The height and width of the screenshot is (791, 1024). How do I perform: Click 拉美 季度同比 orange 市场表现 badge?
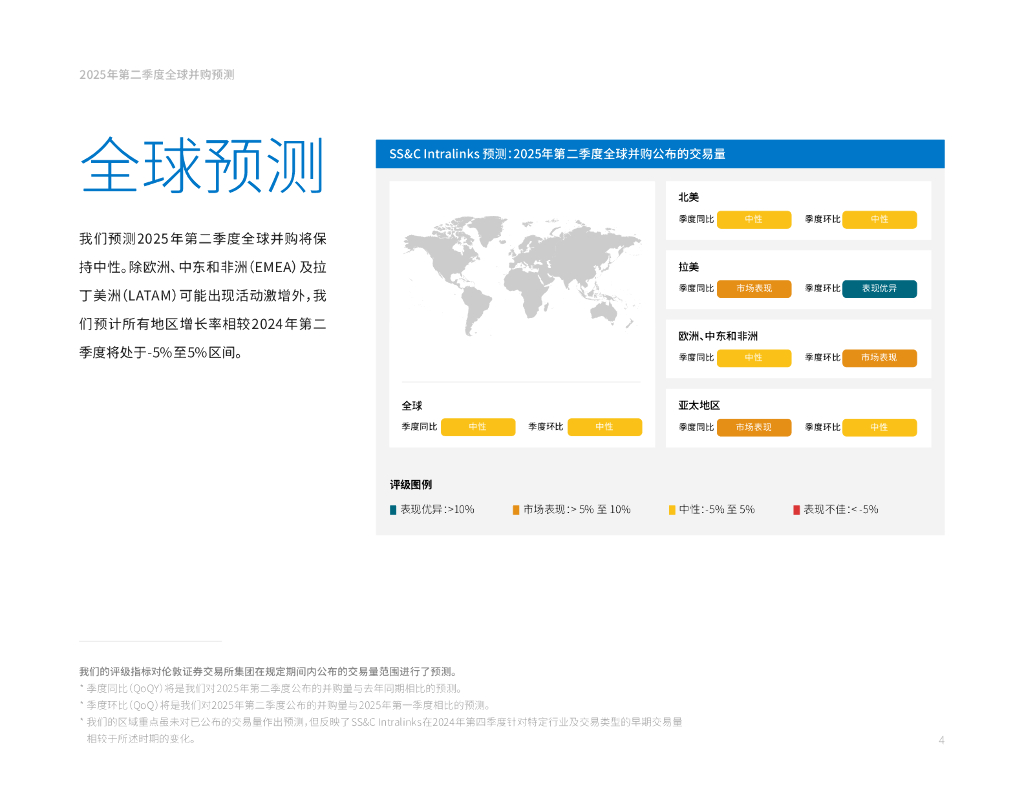pos(754,288)
